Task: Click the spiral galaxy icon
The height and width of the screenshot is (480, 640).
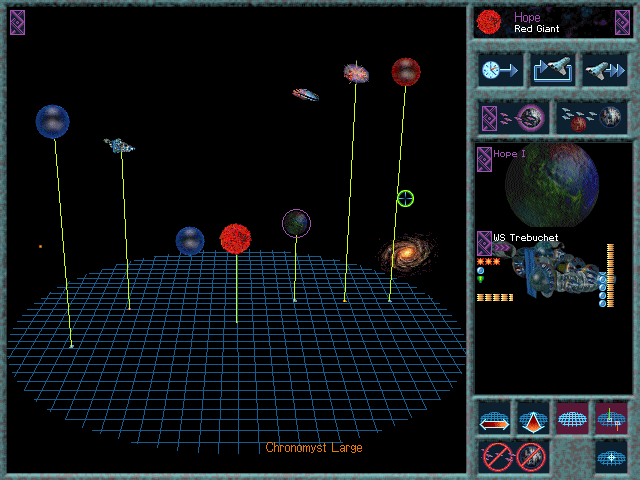Action: coord(407,253)
